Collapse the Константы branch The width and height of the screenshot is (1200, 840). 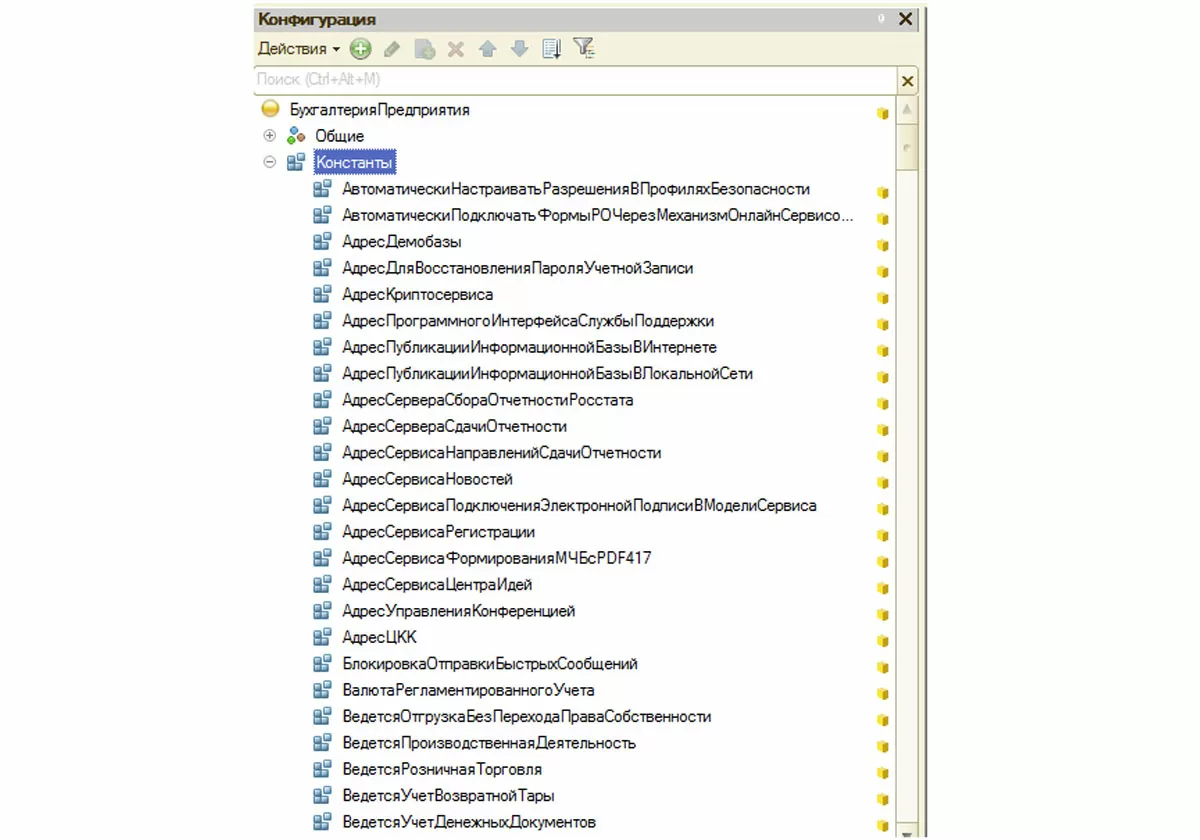269,162
